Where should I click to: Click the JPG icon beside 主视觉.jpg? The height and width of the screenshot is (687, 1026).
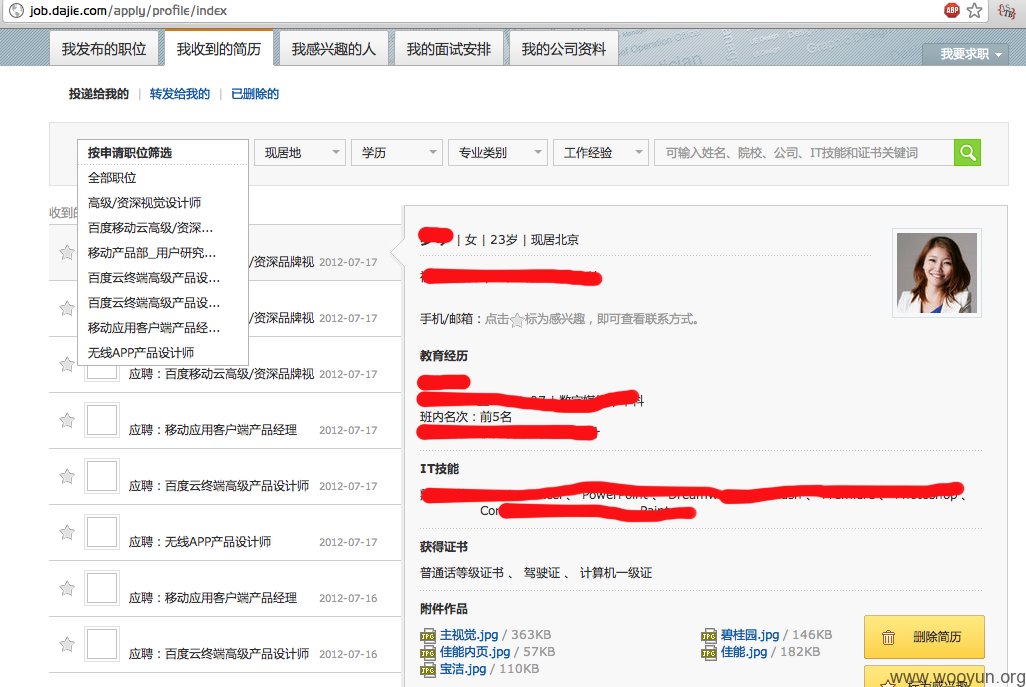427,635
